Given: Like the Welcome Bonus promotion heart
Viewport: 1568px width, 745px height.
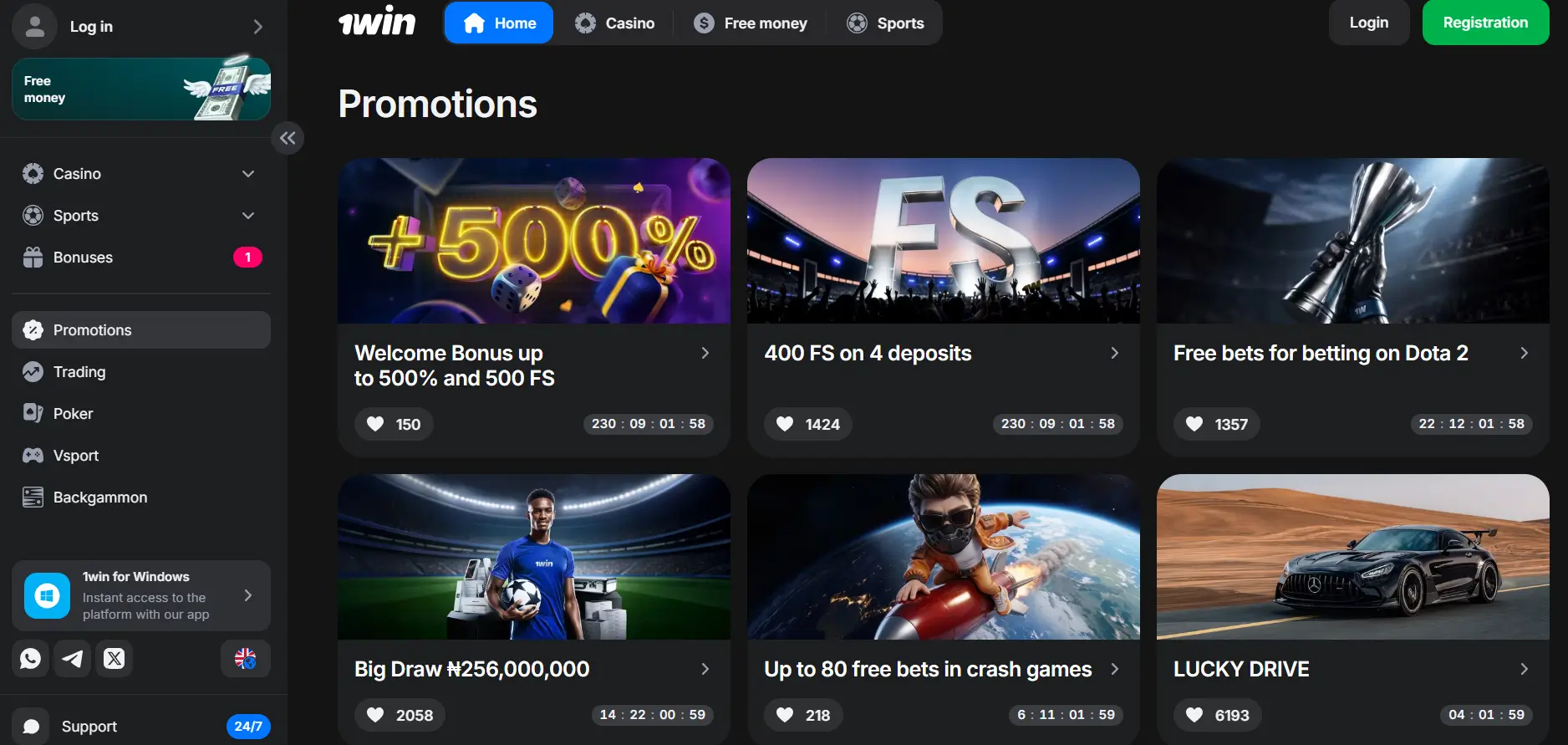Looking at the screenshot, I should [x=375, y=424].
